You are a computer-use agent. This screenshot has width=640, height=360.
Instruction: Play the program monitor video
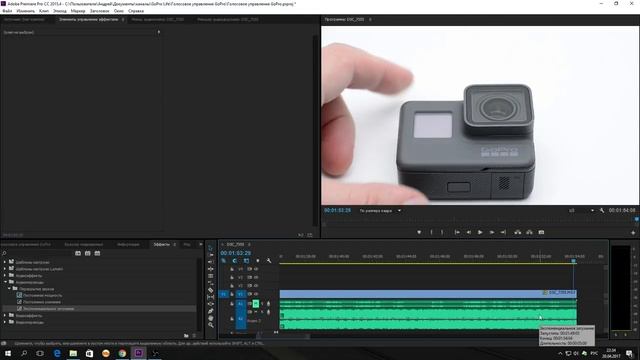pos(480,232)
